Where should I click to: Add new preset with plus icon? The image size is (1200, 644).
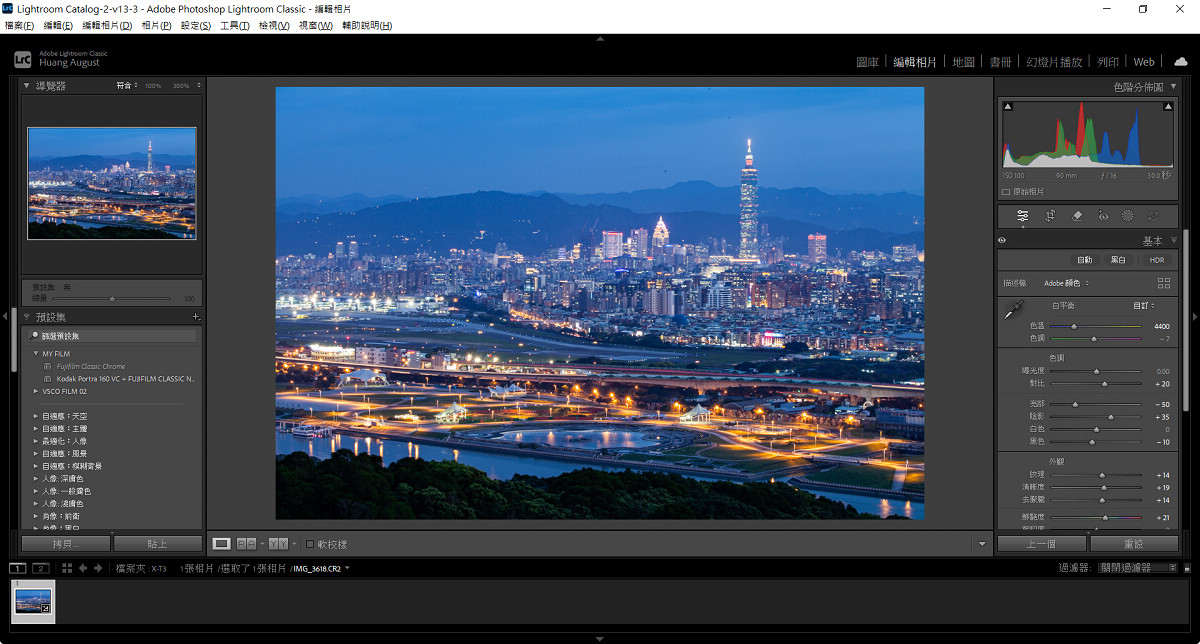(195, 317)
